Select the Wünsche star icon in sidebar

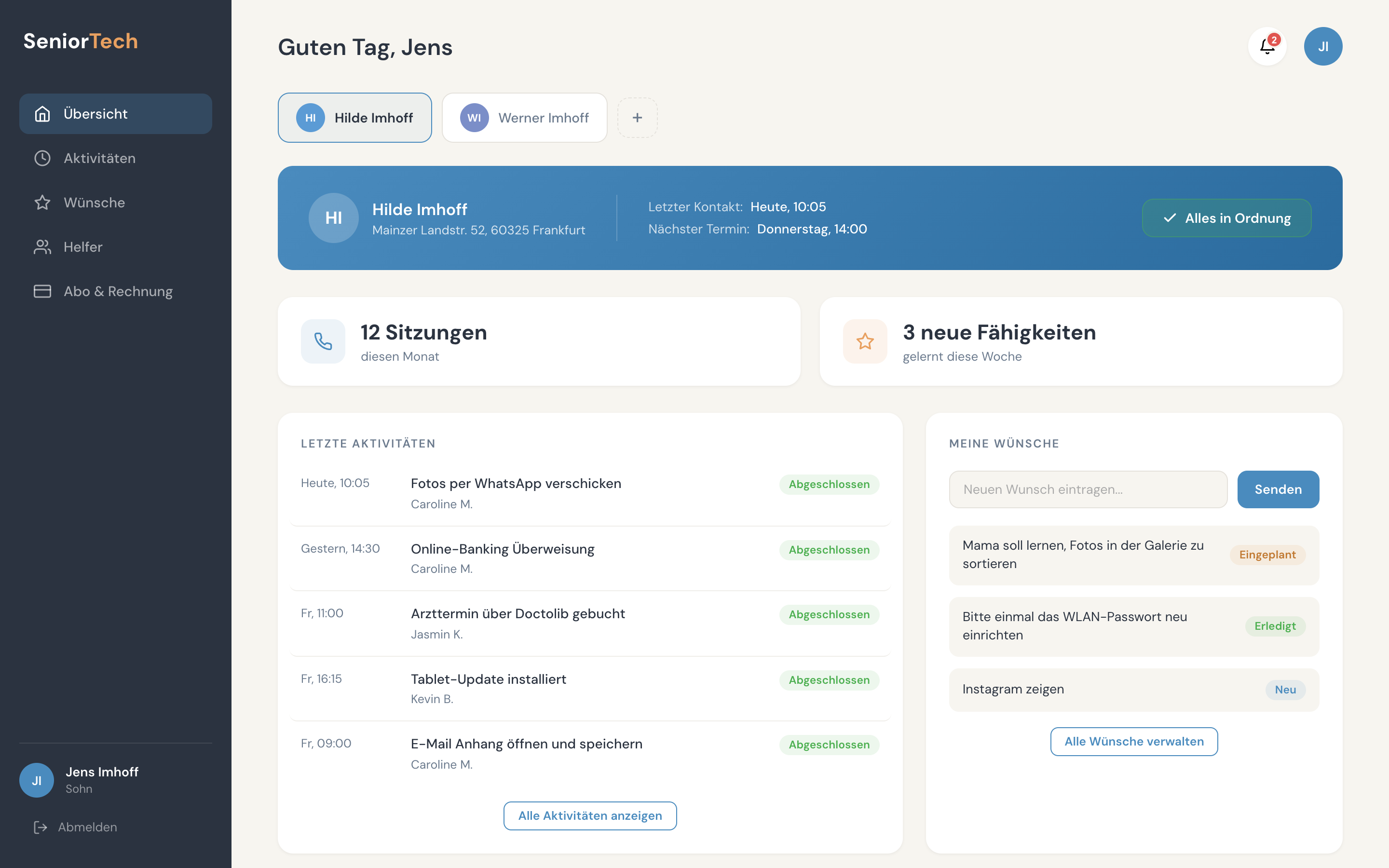click(42, 202)
